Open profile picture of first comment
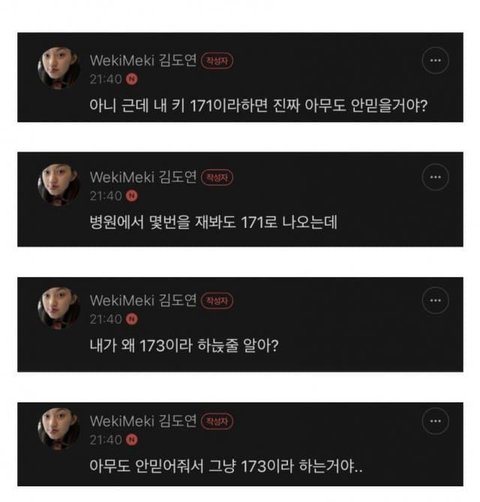 (x=59, y=68)
